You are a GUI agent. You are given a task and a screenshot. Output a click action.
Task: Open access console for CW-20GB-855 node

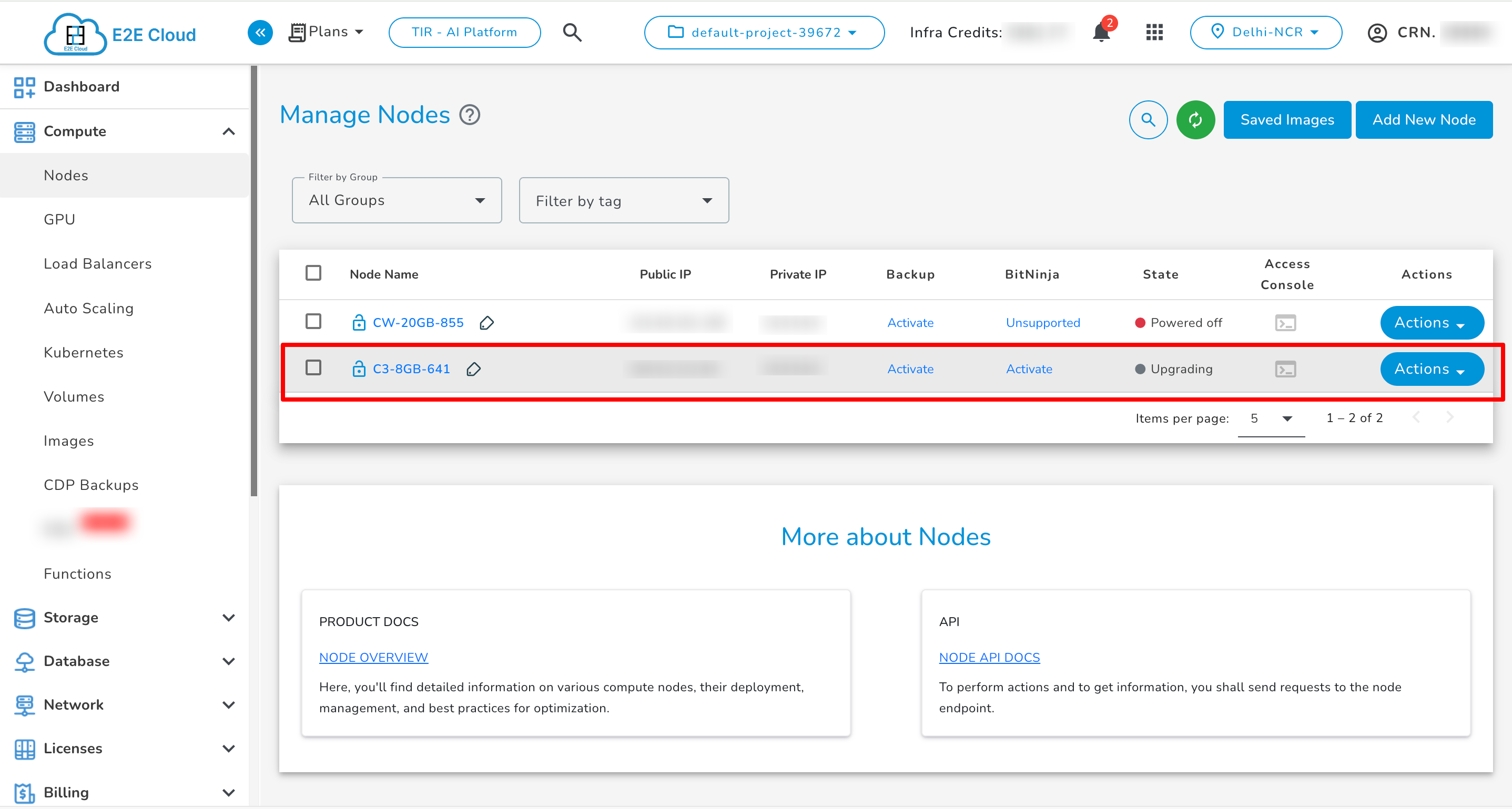(1286, 322)
